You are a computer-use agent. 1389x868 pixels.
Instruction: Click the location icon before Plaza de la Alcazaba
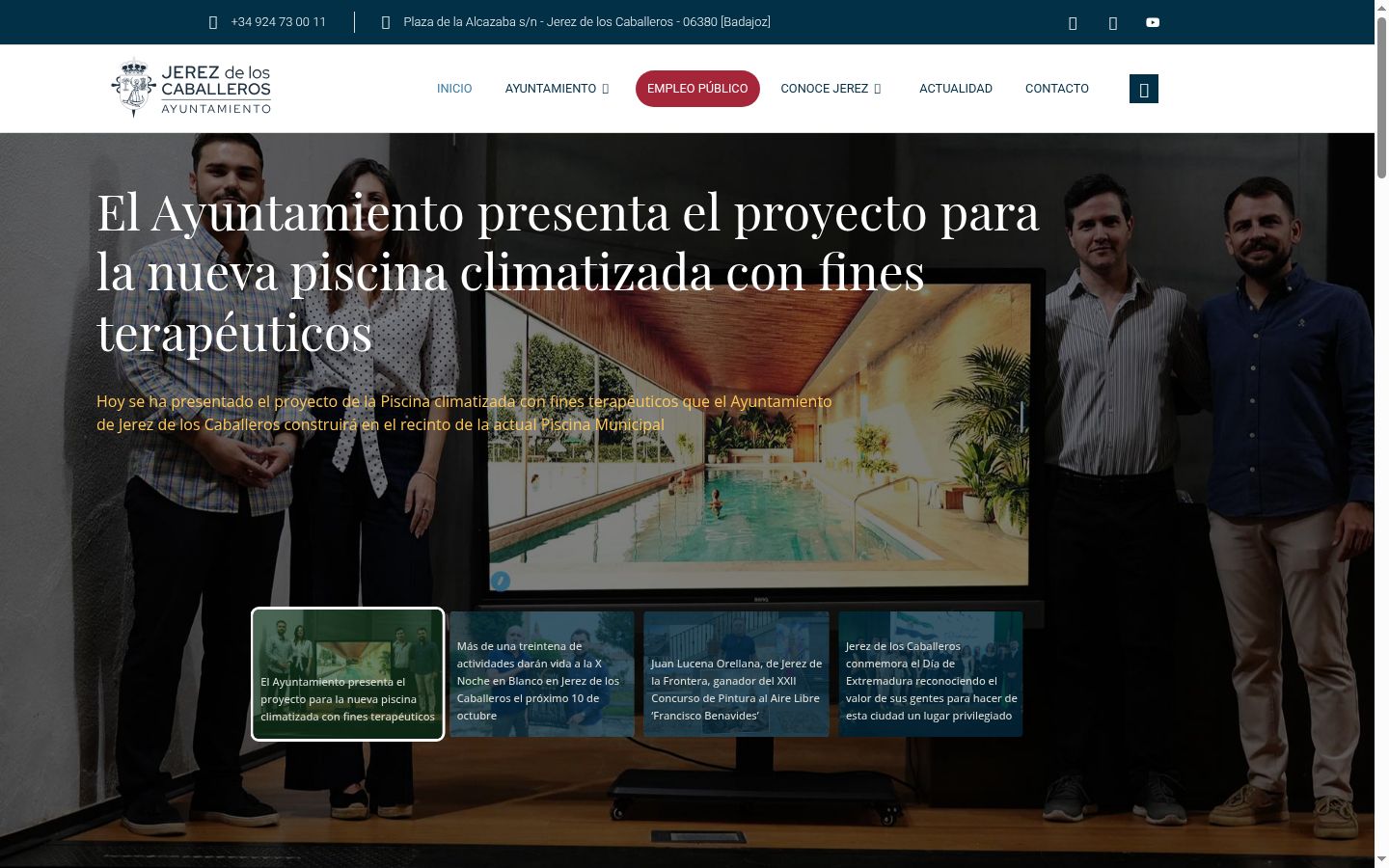click(386, 22)
